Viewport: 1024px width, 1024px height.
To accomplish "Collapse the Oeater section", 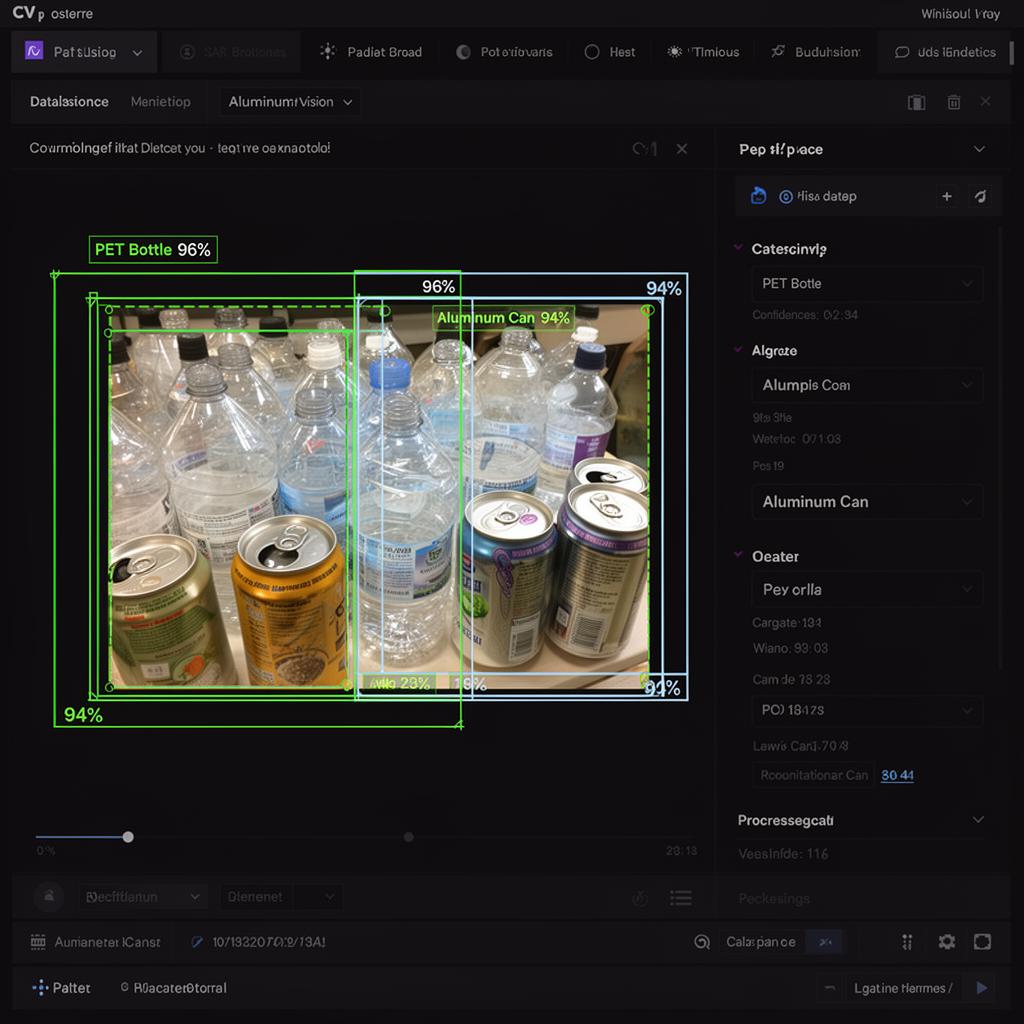I will tap(738, 554).
